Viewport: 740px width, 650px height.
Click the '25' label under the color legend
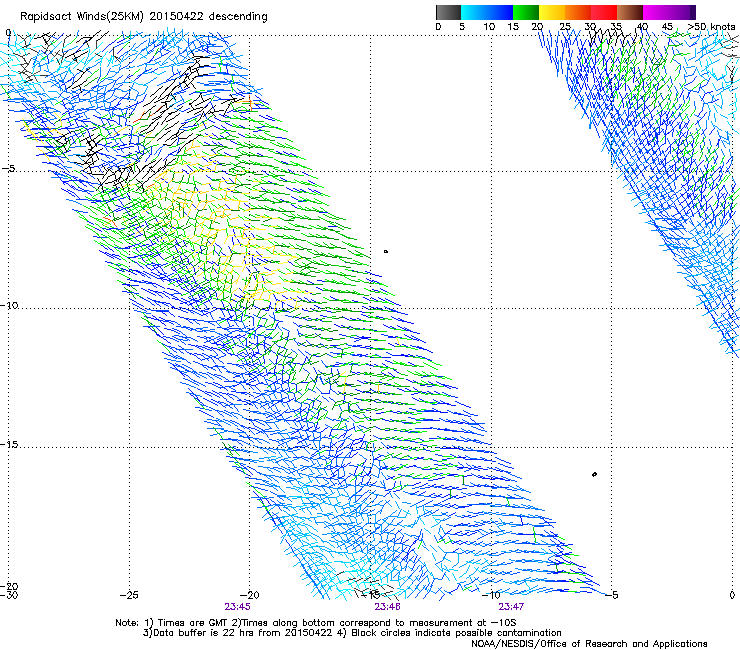tap(565, 27)
